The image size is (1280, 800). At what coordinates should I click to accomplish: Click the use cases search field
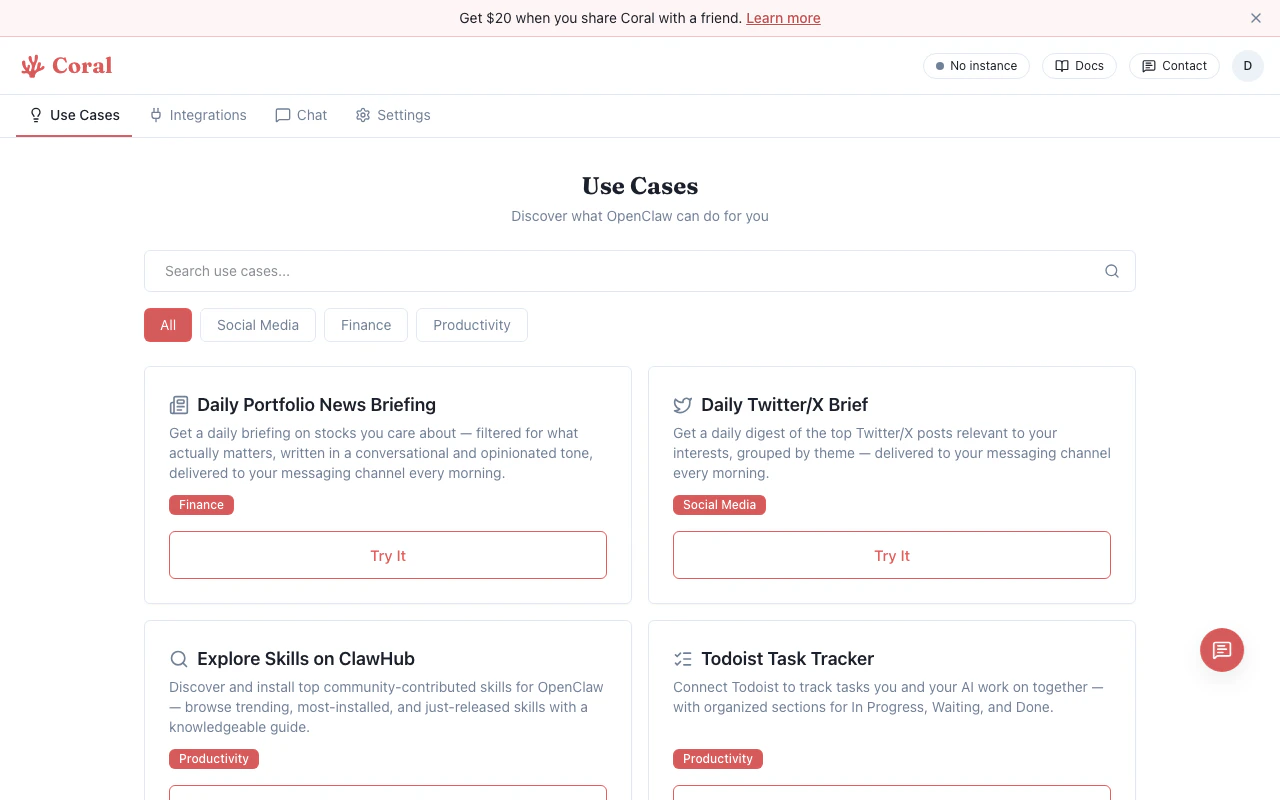500,271
